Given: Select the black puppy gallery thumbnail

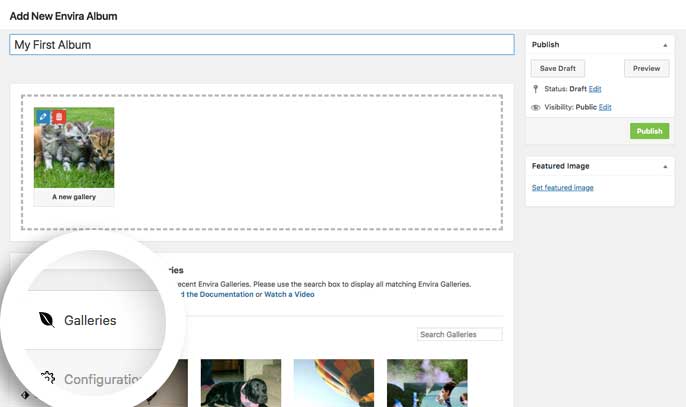Looking at the screenshot, I should pos(241,383).
